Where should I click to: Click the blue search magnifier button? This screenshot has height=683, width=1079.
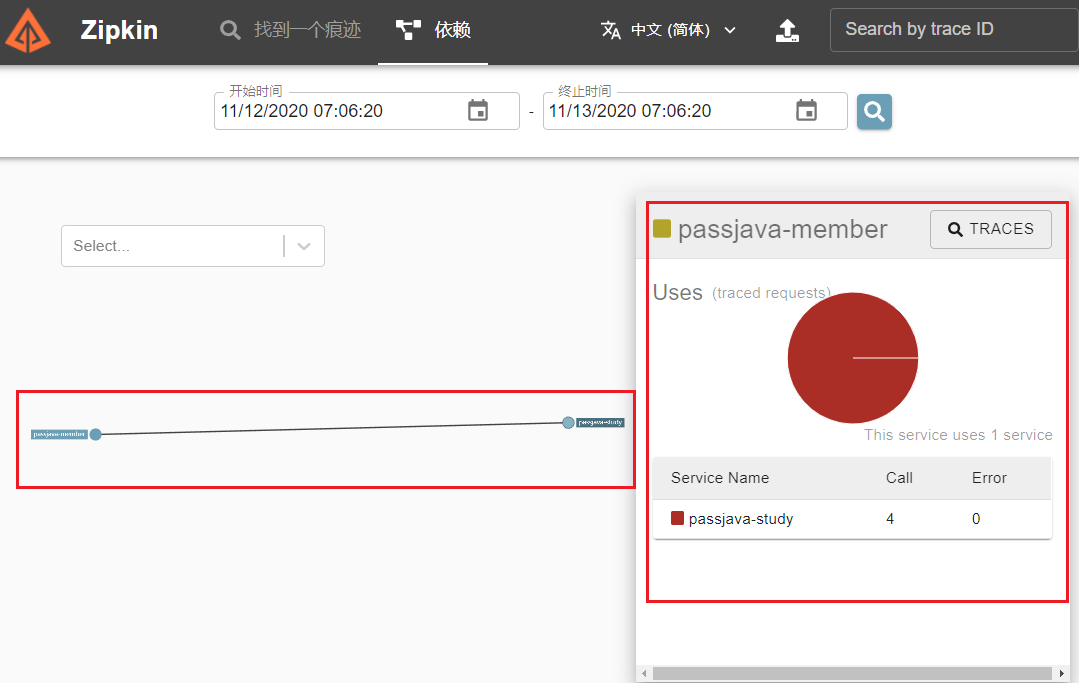(874, 112)
